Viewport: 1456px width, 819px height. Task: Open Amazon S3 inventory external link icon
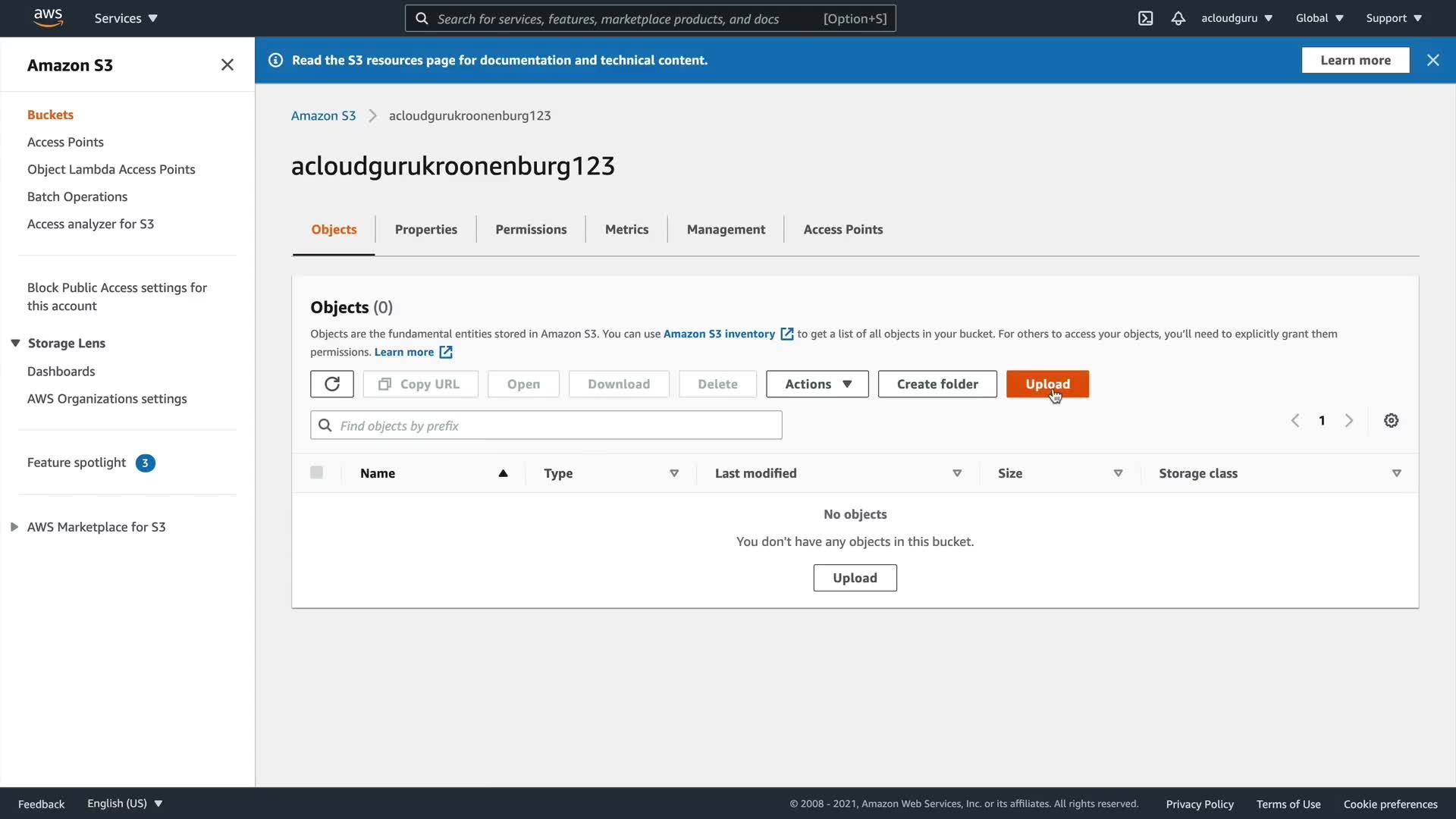(787, 334)
